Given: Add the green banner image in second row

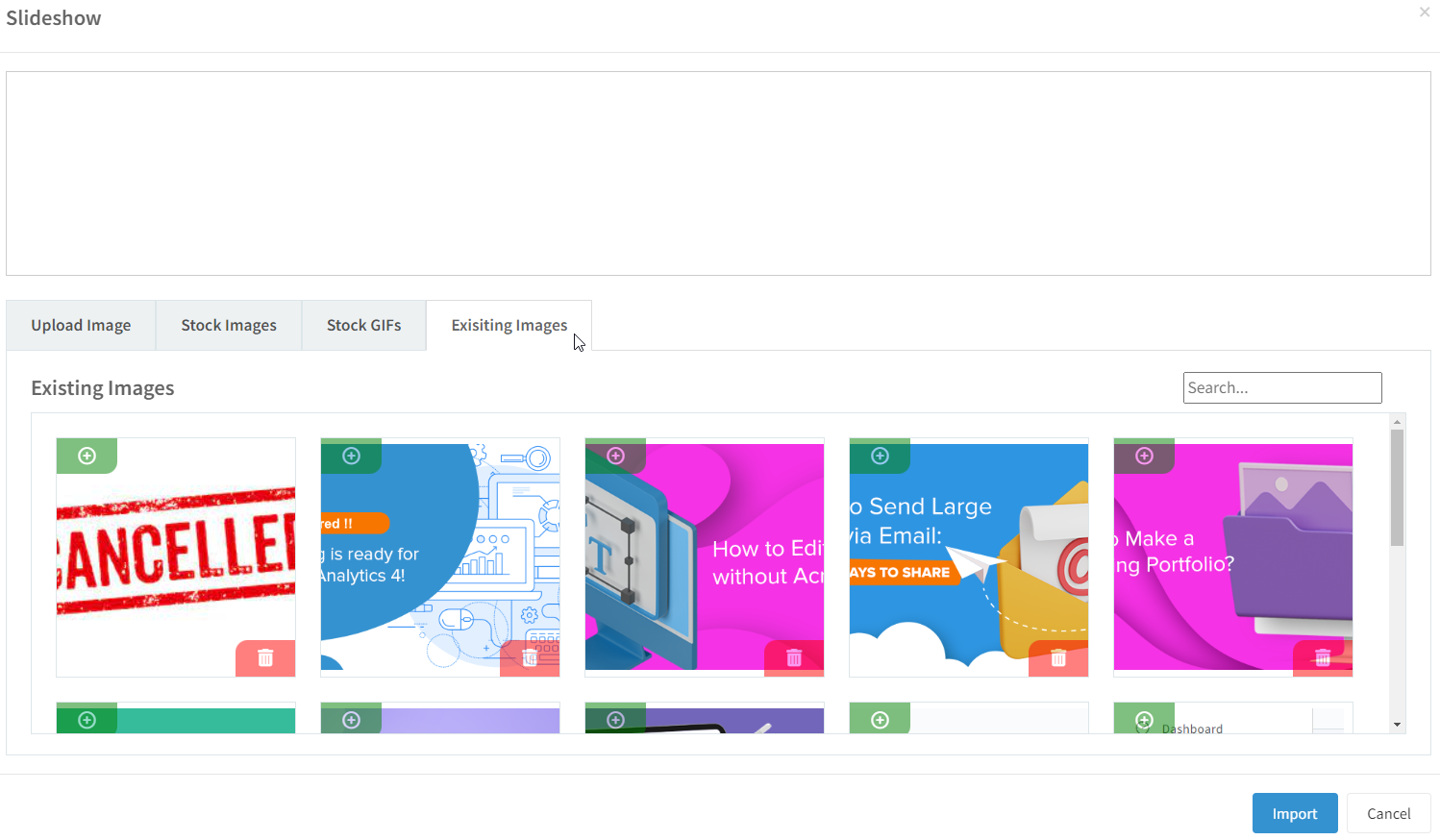Looking at the screenshot, I should pos(87,719).
